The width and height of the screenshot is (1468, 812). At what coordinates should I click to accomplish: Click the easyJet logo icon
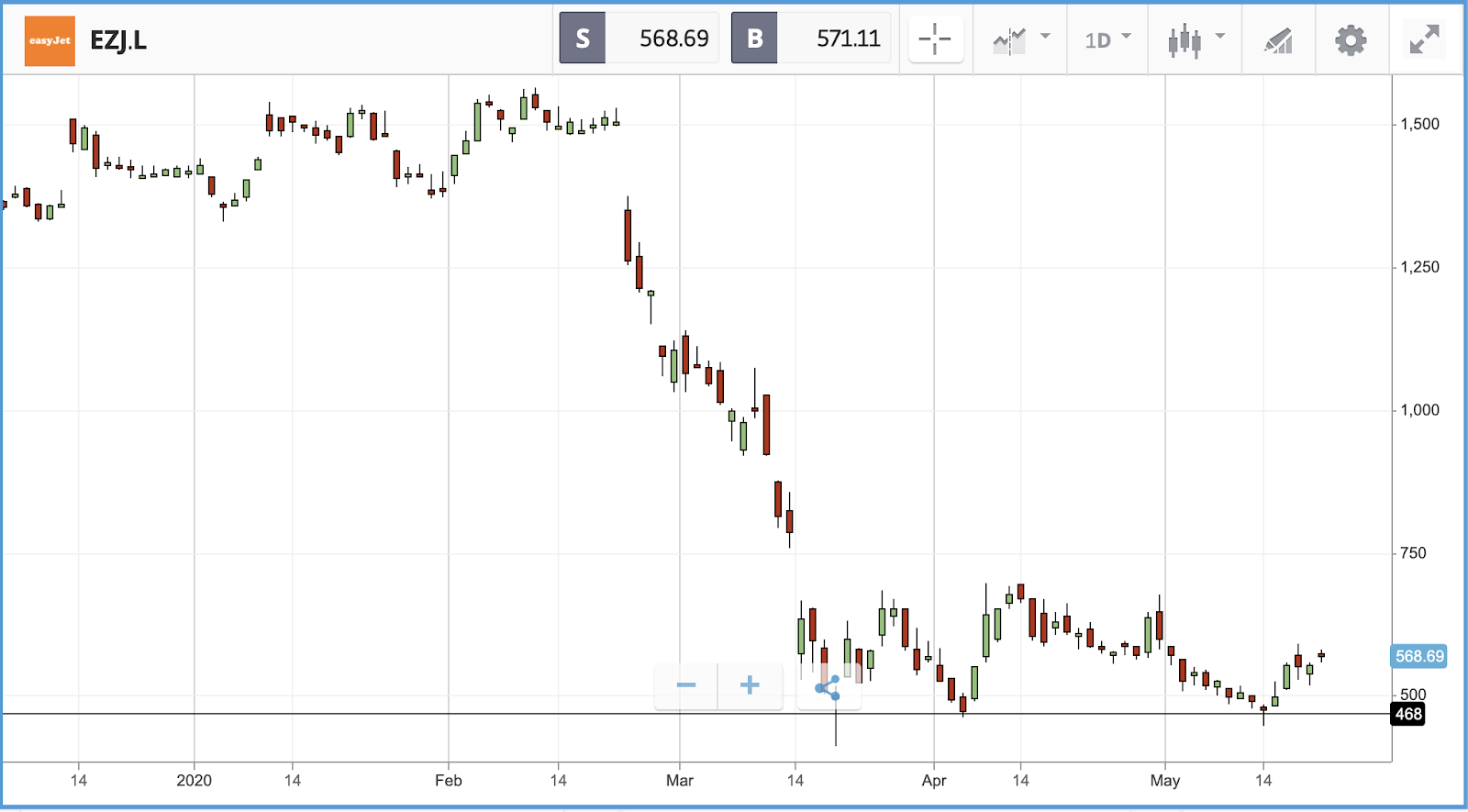pyautogui.click(x=50, y=40)
